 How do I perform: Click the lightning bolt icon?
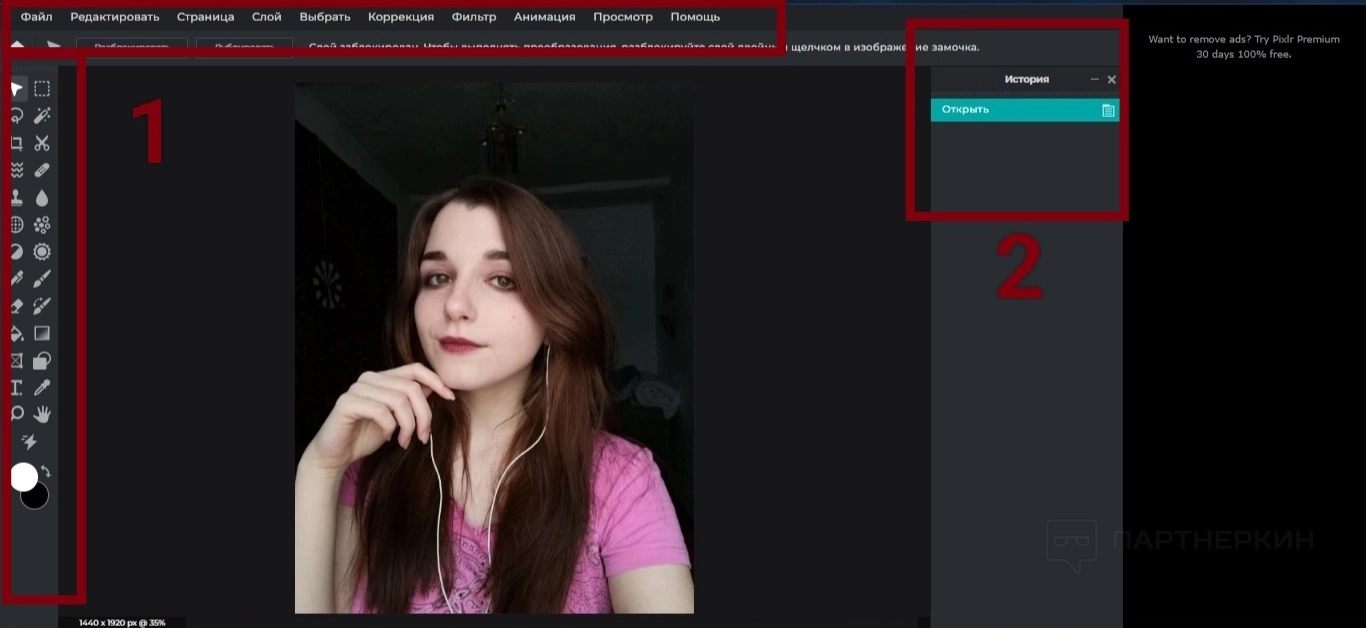pyautogui.click(x=29, y=442)
